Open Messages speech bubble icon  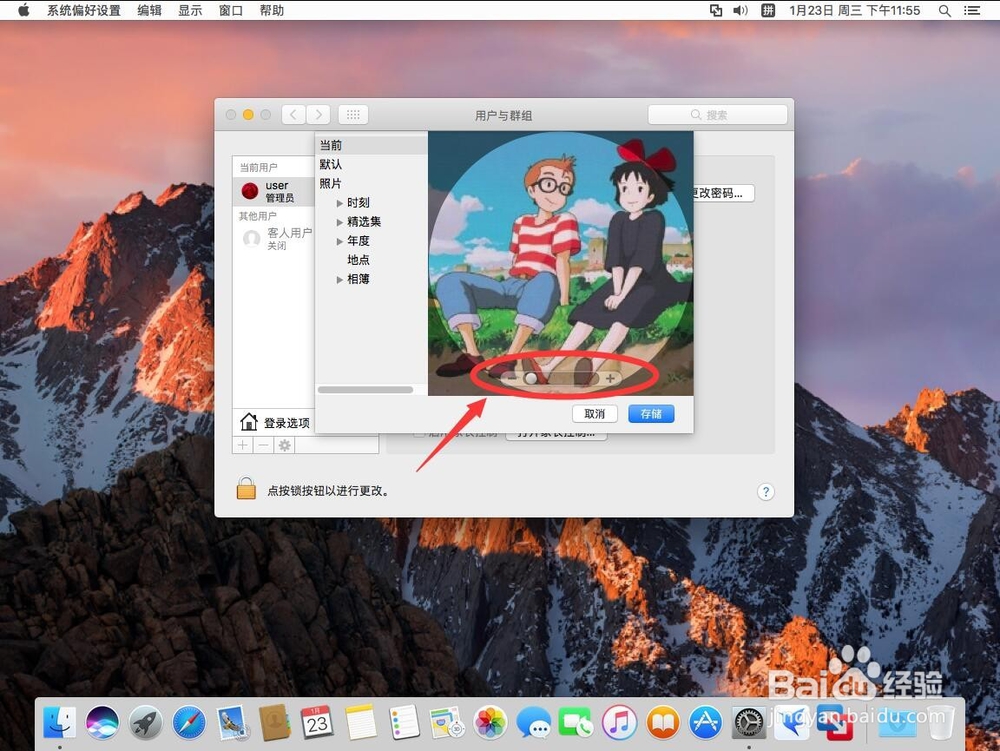[533, 722]
